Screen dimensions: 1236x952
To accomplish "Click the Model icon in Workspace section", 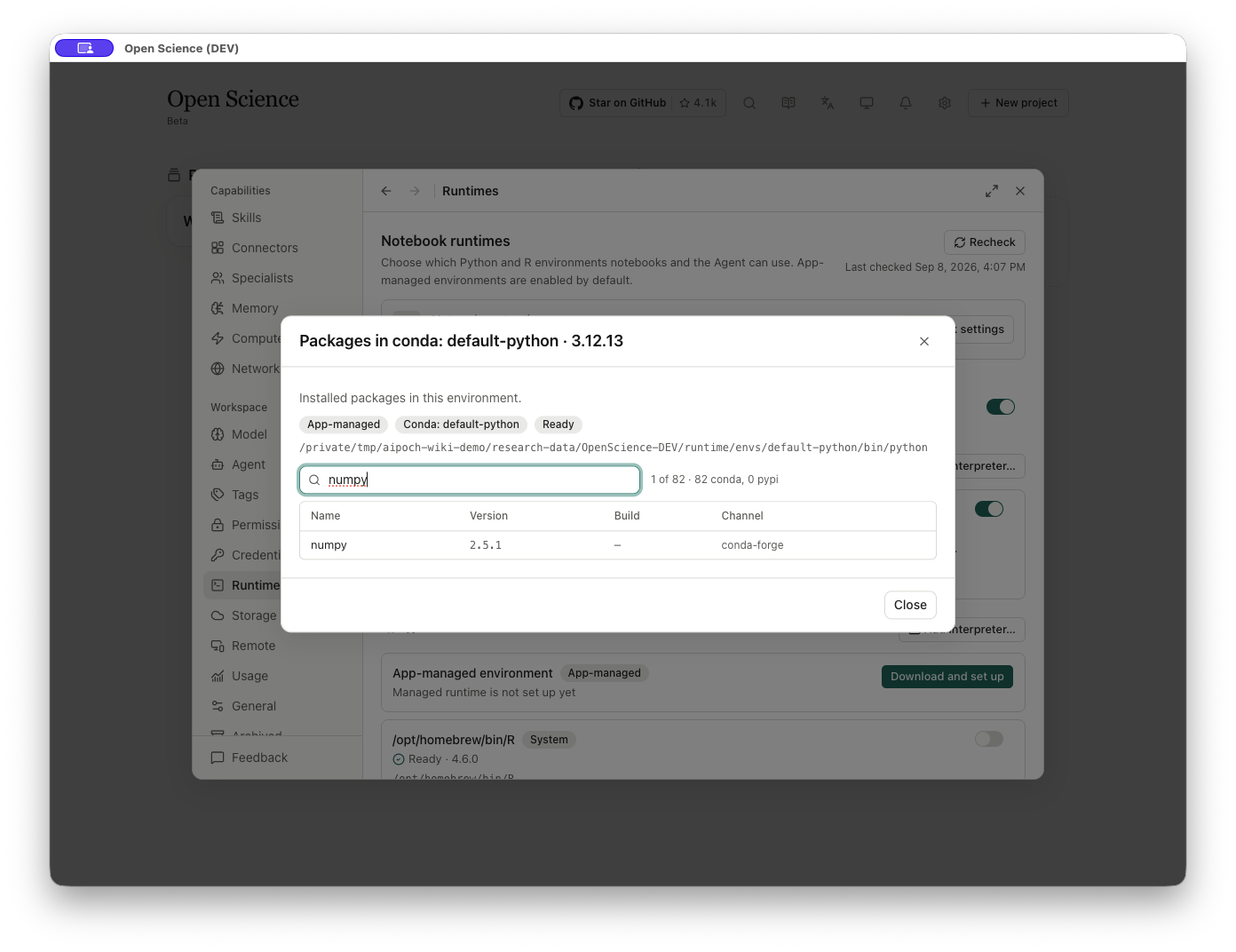I will click(218, 434).
